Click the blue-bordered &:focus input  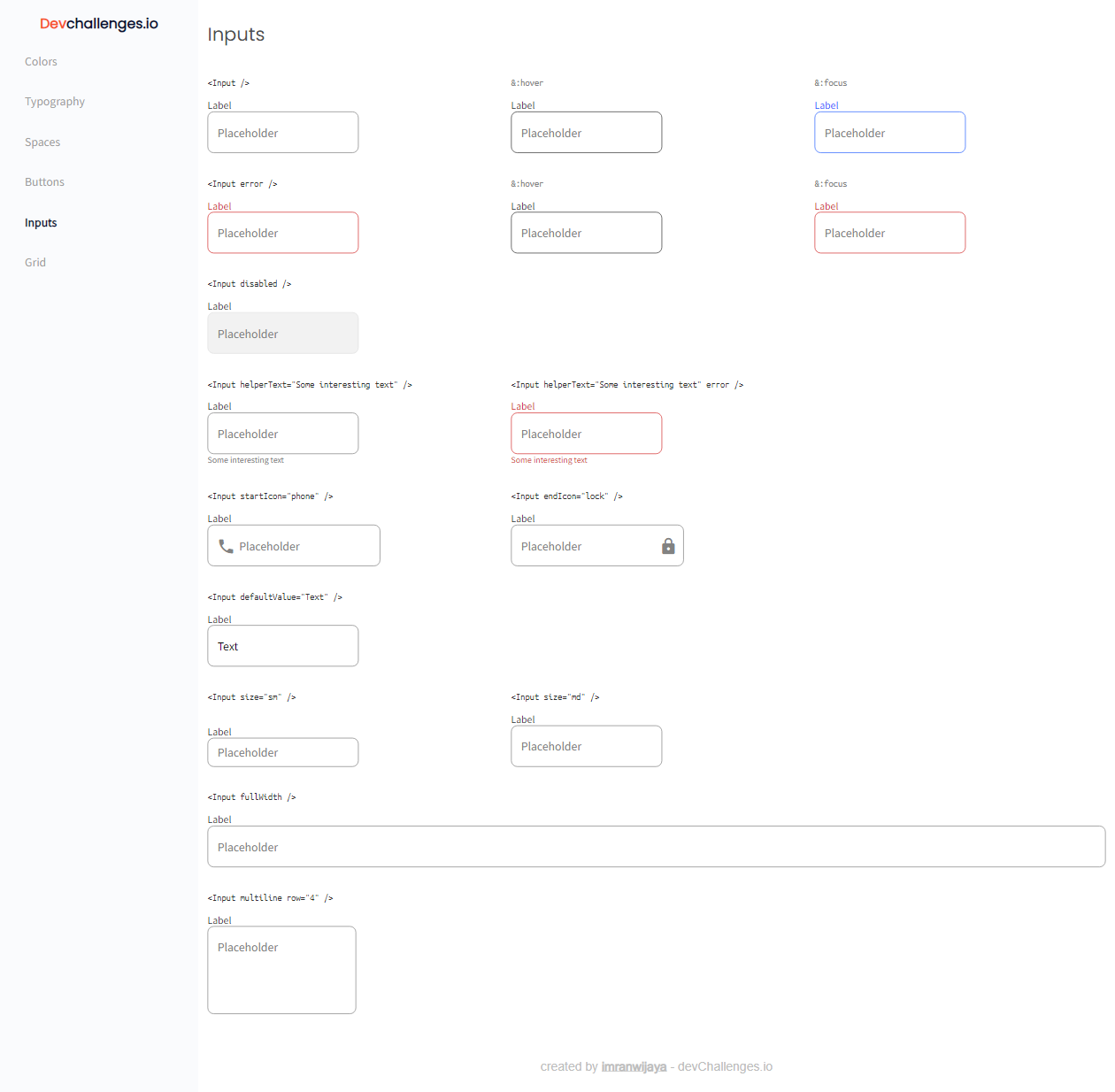pos(890,133)
